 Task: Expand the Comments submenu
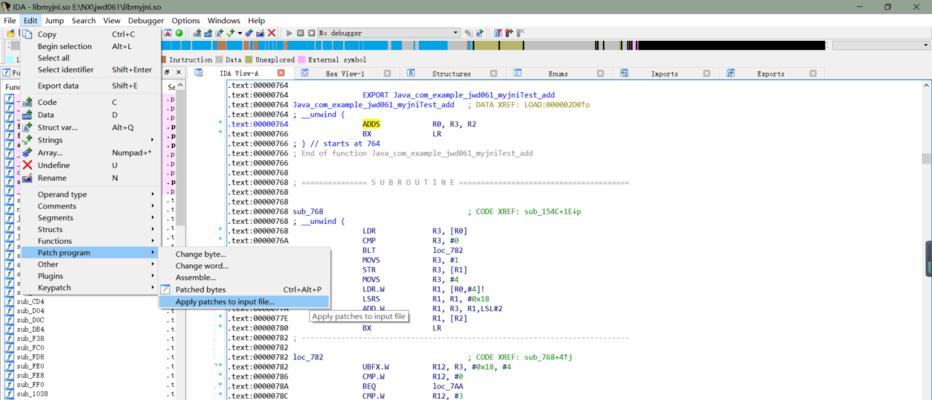[91, 206]
